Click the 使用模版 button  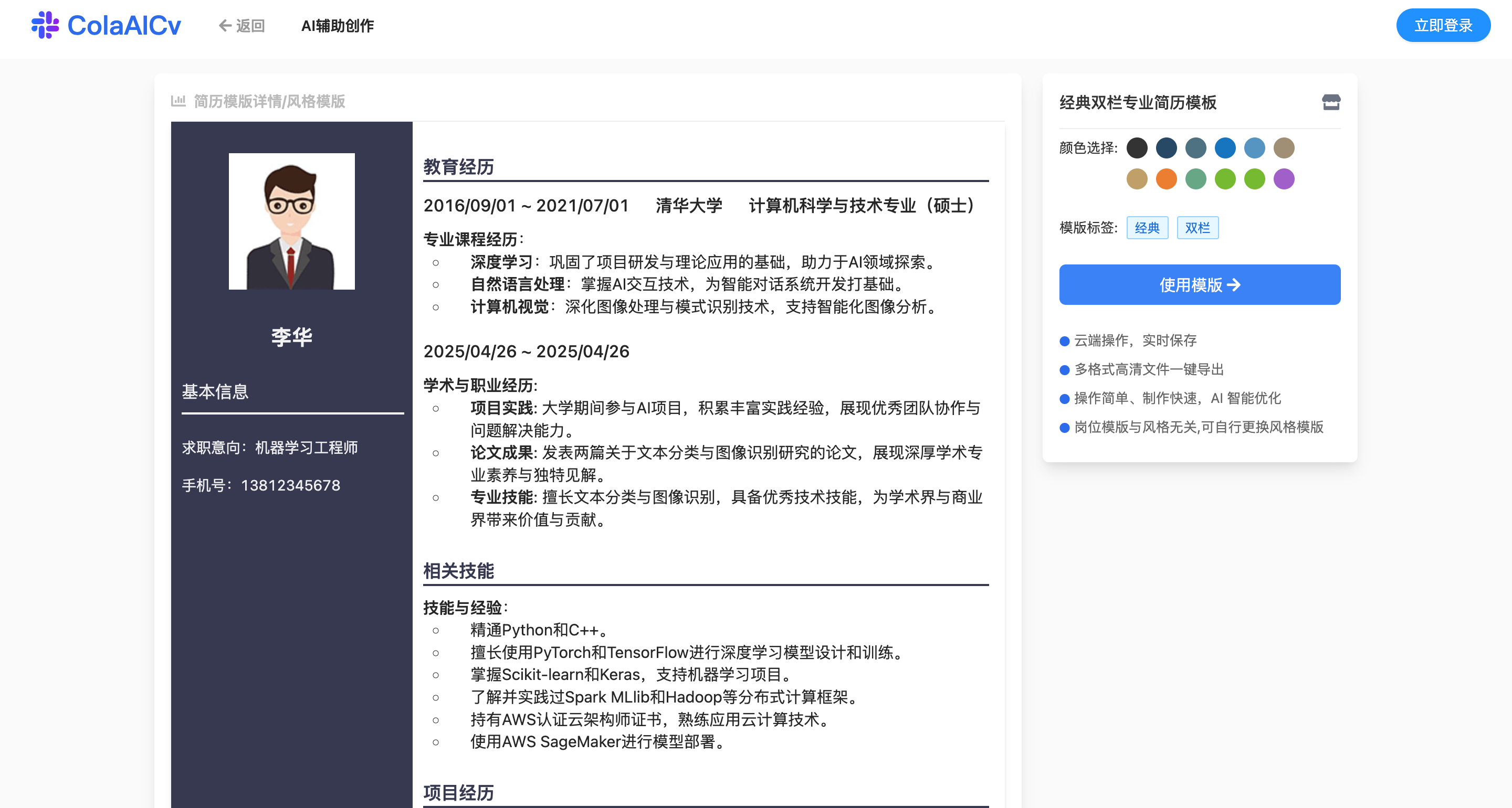click(1199, 284)
